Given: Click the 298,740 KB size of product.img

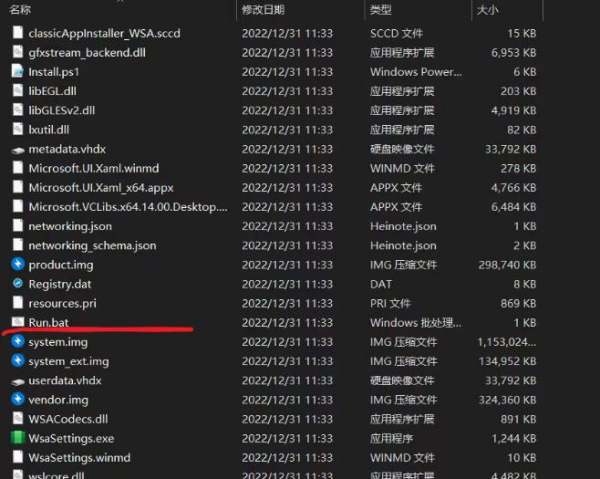Looking at the screenshot, I should (507, 265).
